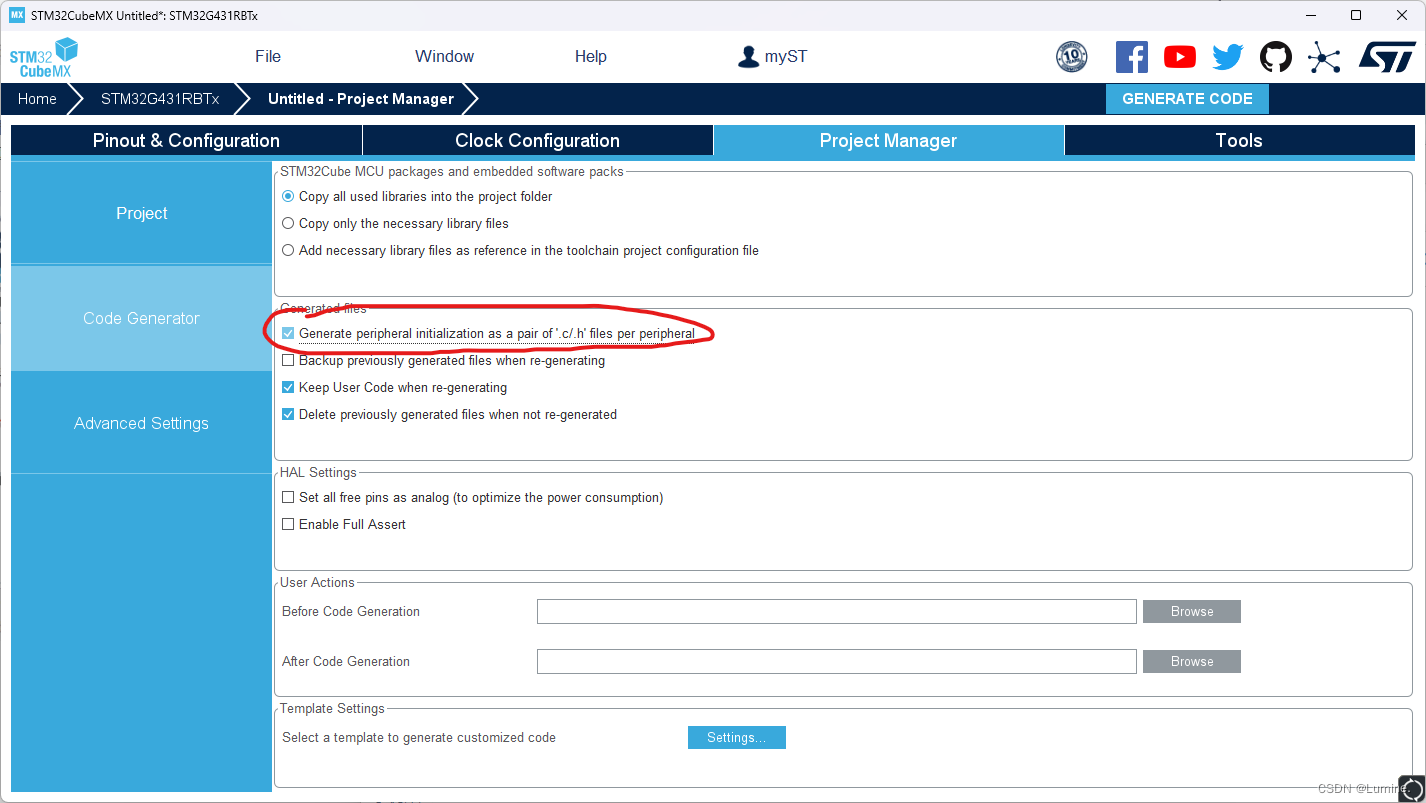
Task: Click the ST logo icon
Action: (1387, 57)
